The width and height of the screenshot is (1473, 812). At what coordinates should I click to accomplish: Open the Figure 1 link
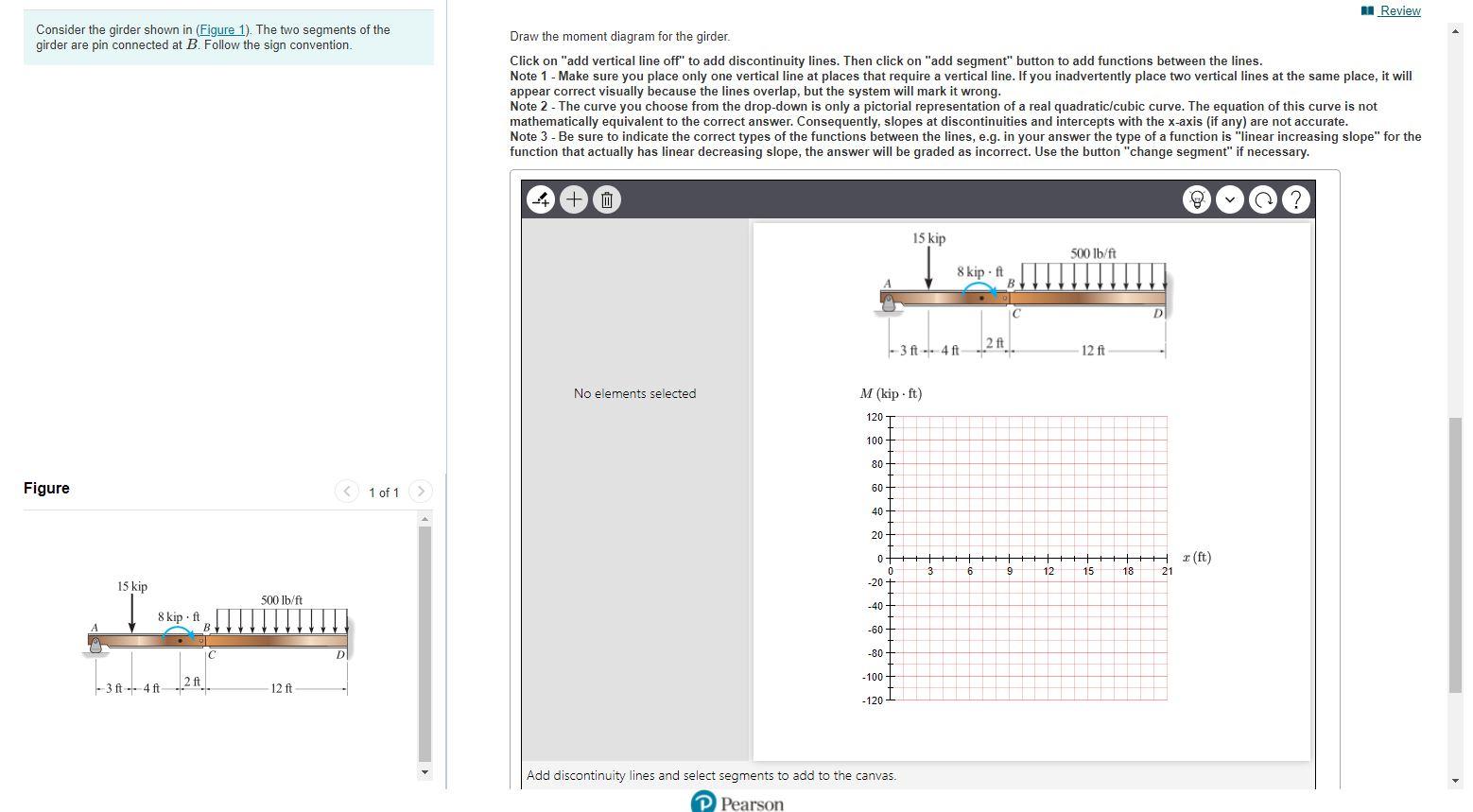220,29
